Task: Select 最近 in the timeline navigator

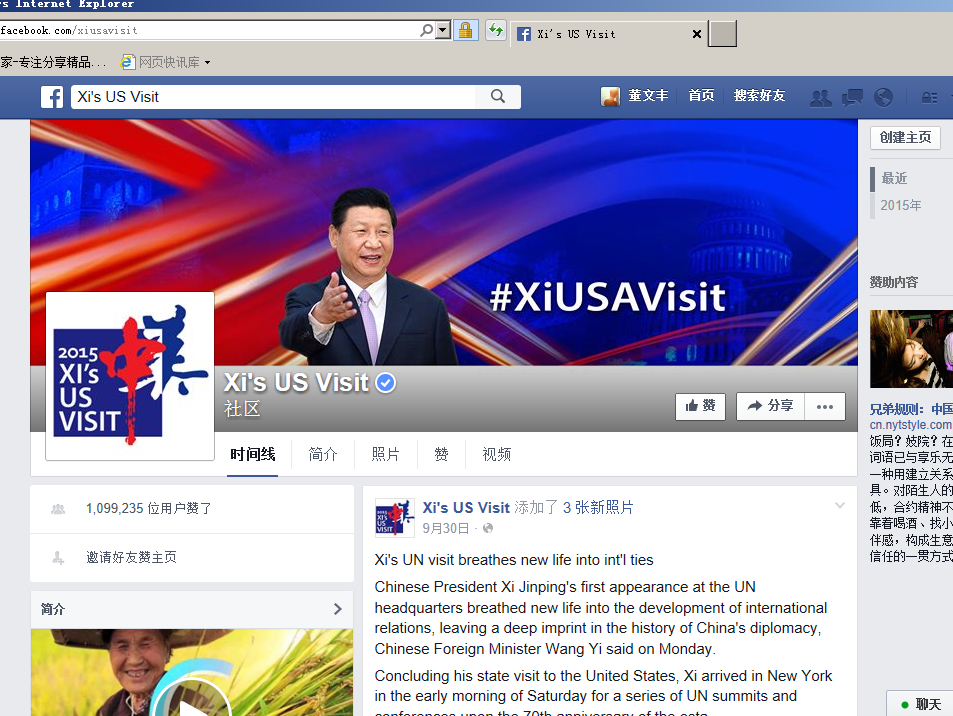Action: pyautogui.click(x=894, y=178)
